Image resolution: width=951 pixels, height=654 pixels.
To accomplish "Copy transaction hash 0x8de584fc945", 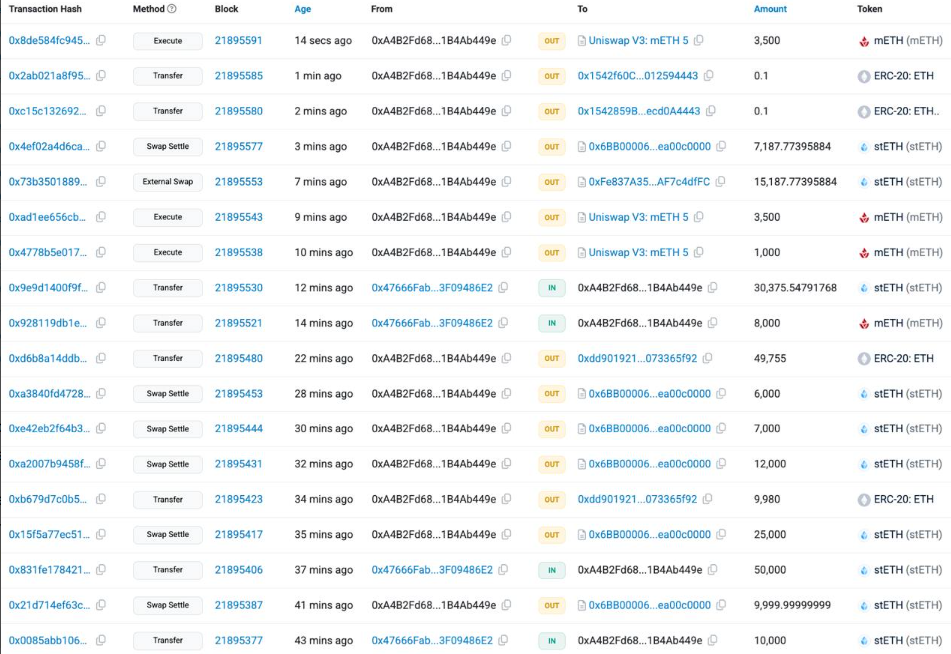I will coord(101,40).
